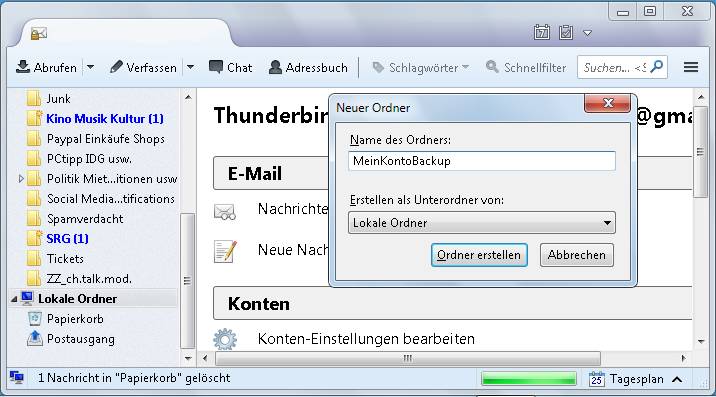Click the horizontal scrollbar thumb
Image resolution: width=716 pixels, height=397 pixels.
point(407,358)
